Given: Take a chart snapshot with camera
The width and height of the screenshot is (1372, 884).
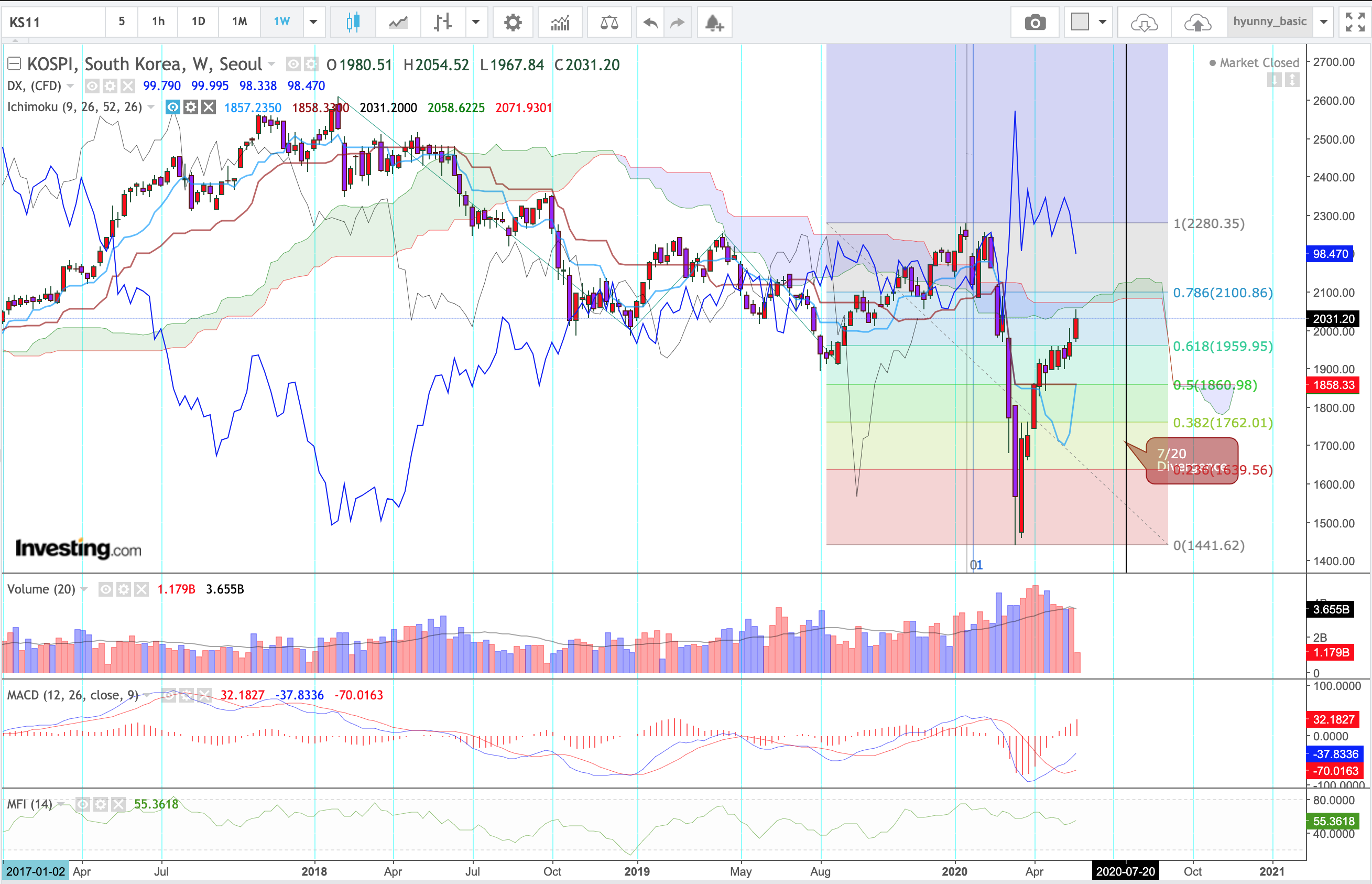Looking at the screenshot, I should (x=1035, y=23).
